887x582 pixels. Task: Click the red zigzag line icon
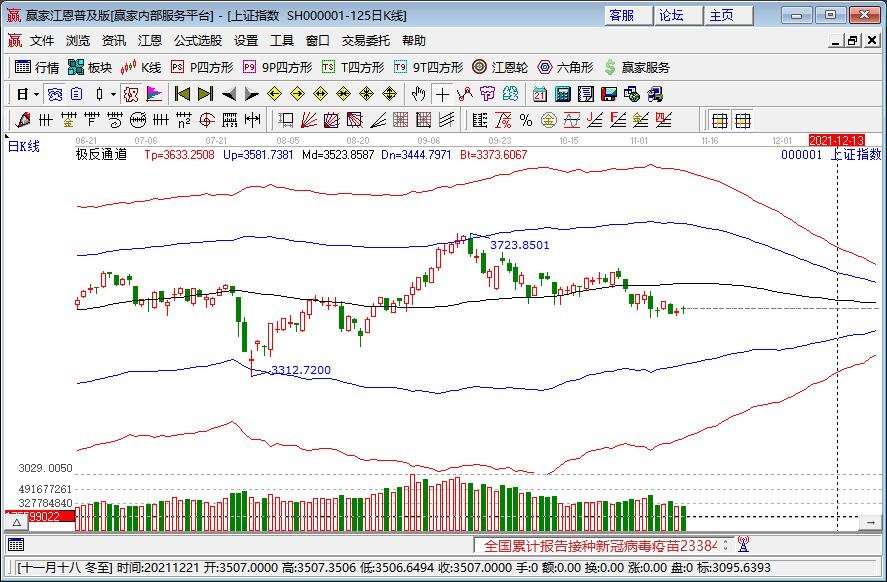tap(464, 94)
